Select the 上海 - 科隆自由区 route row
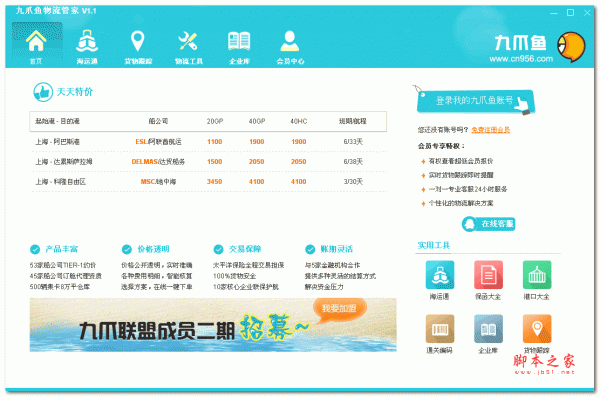600x397 pixels. [208, 182]
